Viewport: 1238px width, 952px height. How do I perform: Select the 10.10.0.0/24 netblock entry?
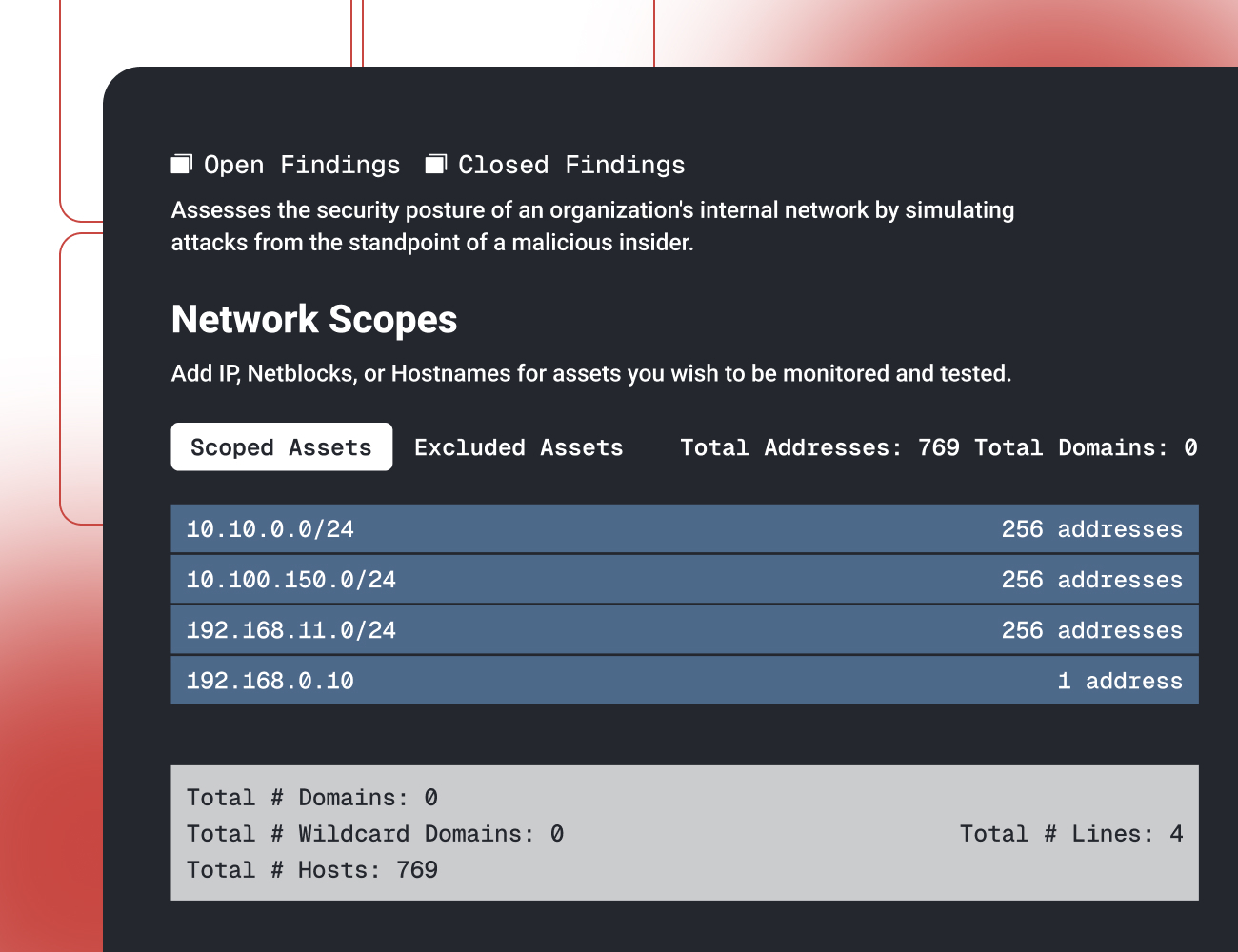coord(270,529)
